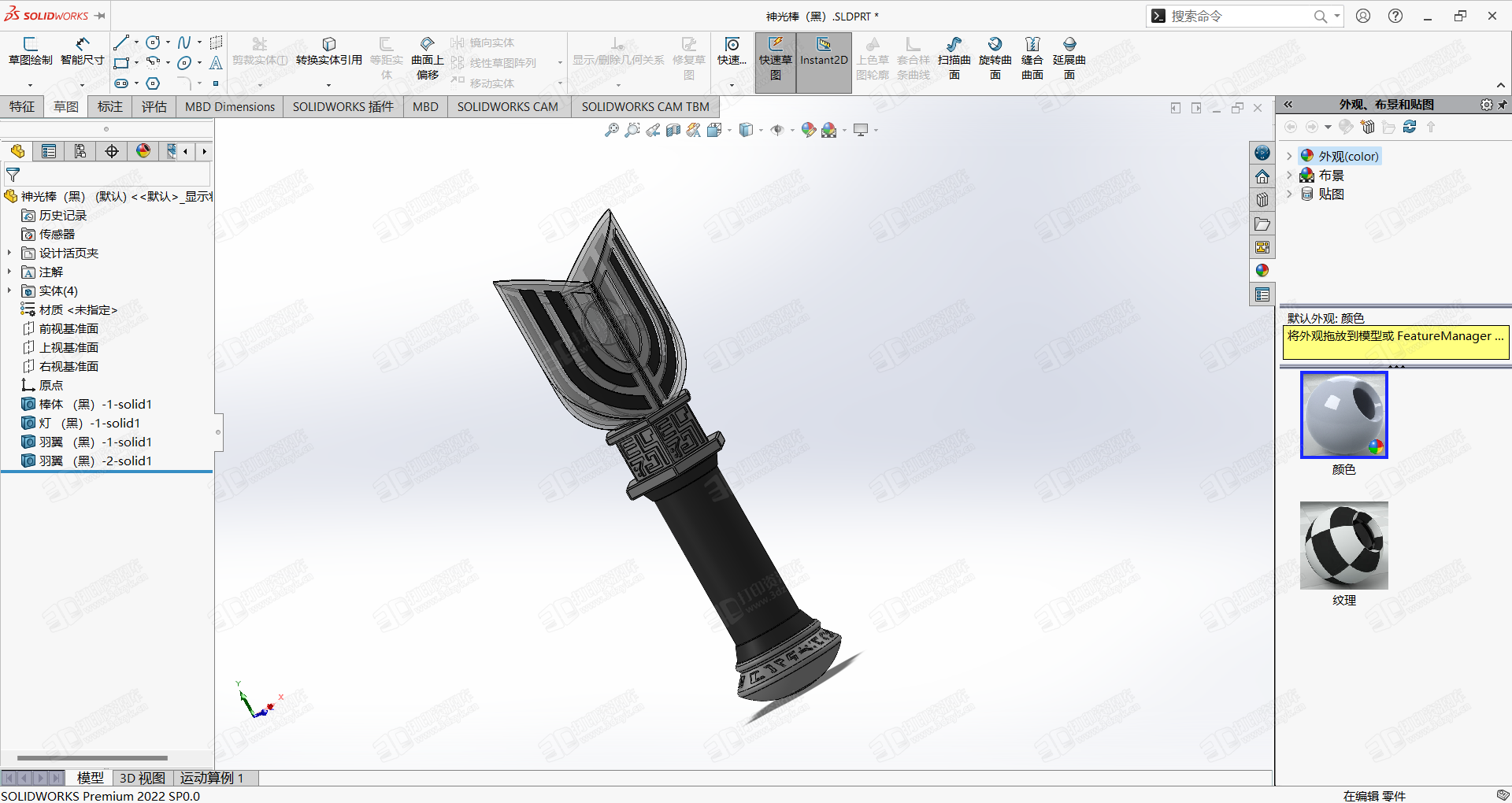The image size is (1512, 803).
Task: Select the Polygon sketch tool
Action: [x=153, y=83]
